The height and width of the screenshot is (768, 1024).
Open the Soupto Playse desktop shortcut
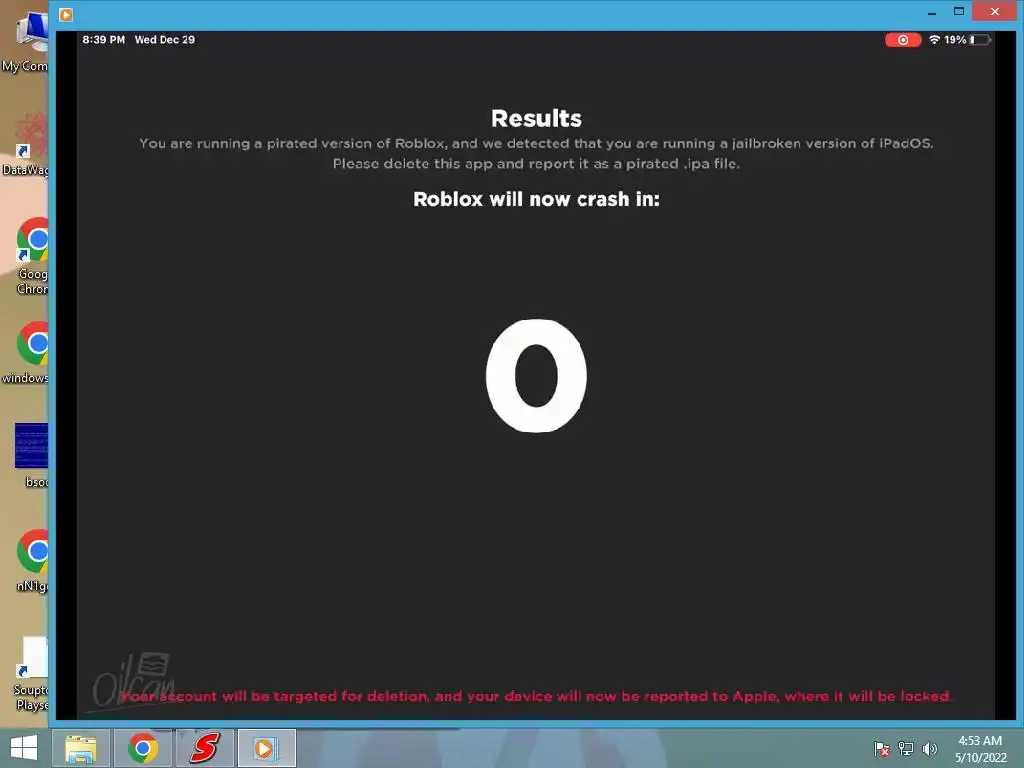[x=31, y=674]
